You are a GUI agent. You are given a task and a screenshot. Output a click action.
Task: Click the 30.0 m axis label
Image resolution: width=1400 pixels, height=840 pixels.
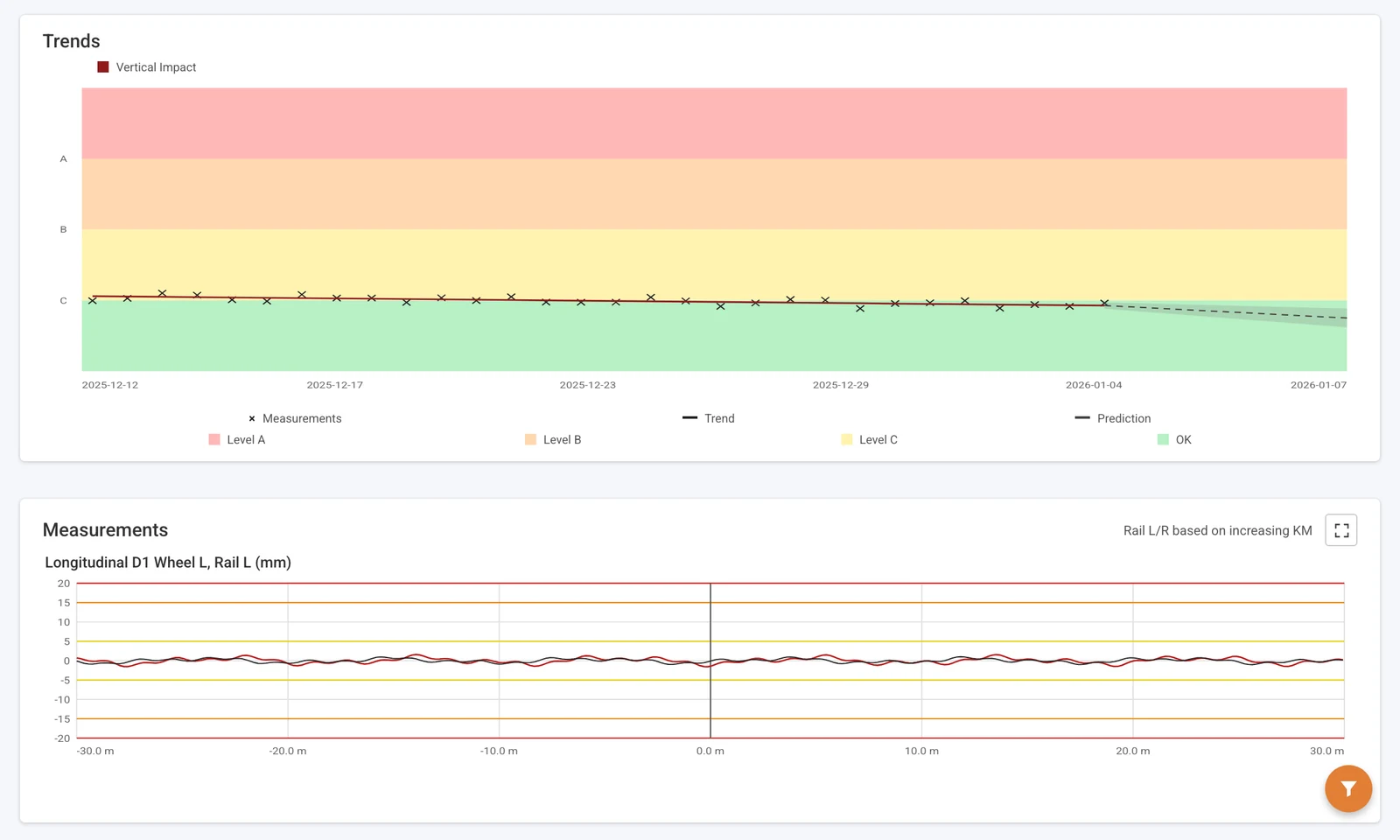[x=1326, y=751]
